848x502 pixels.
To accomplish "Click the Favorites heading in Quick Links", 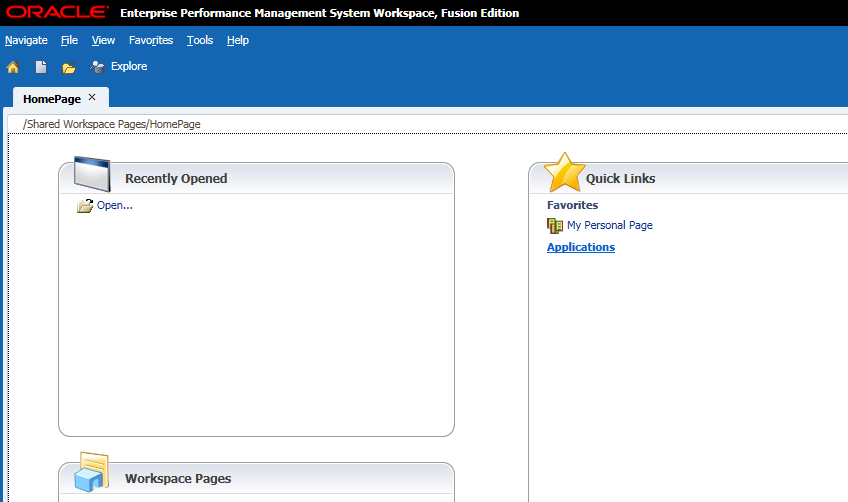I will (x=572, y=205).
